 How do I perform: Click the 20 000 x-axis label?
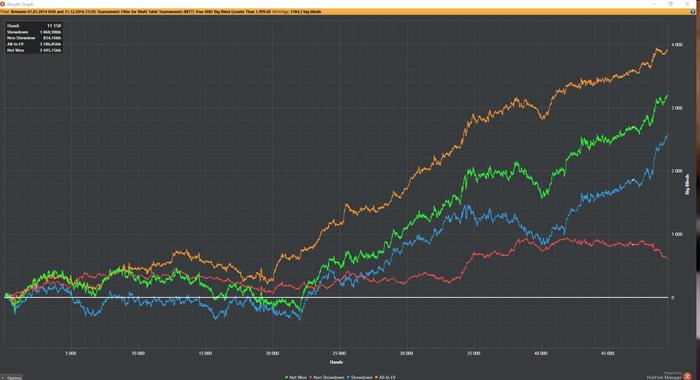pyautogui.click(x=272, y=353)
